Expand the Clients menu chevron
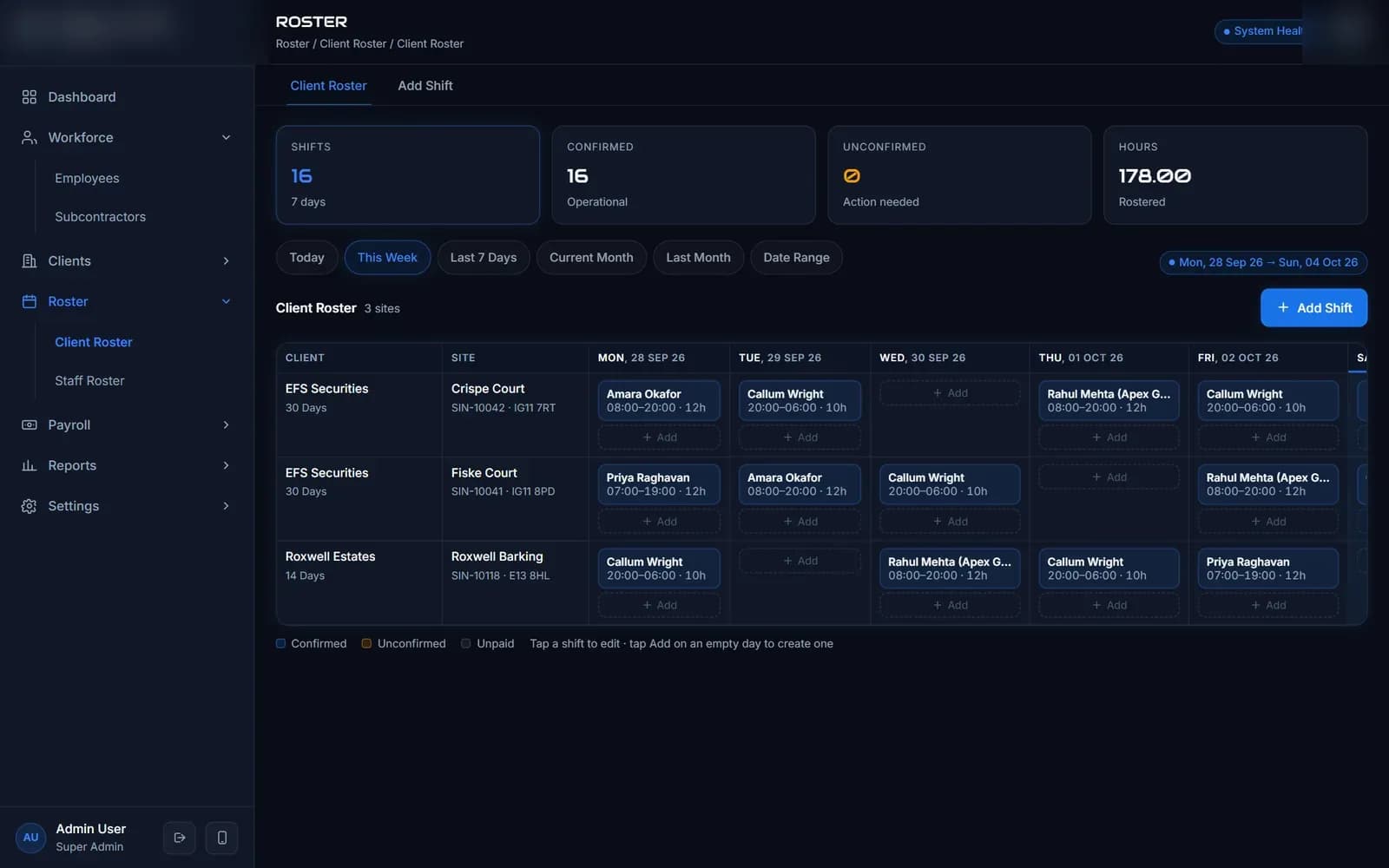 226,261
